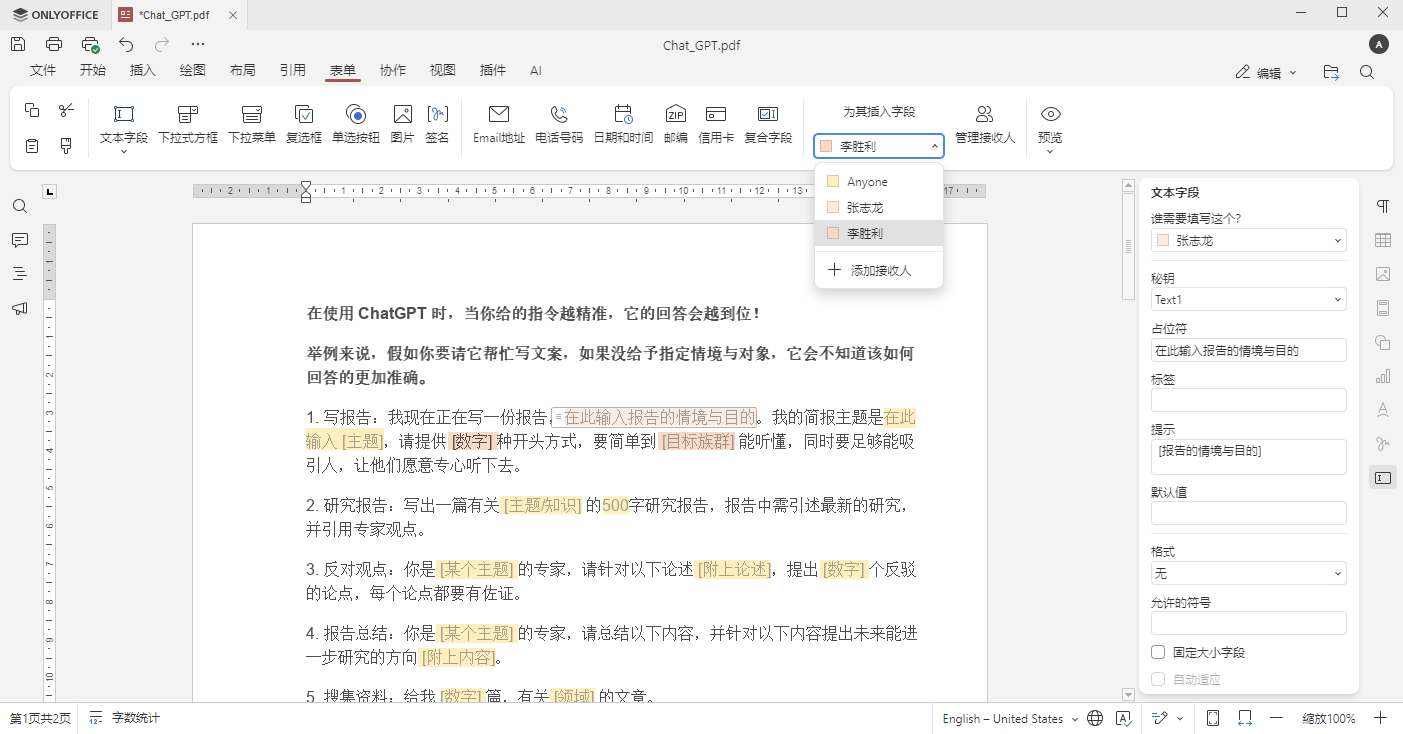Switch to the 插入 ribbon tab
Screen dimensions: 1403x734
click(143, 70)
